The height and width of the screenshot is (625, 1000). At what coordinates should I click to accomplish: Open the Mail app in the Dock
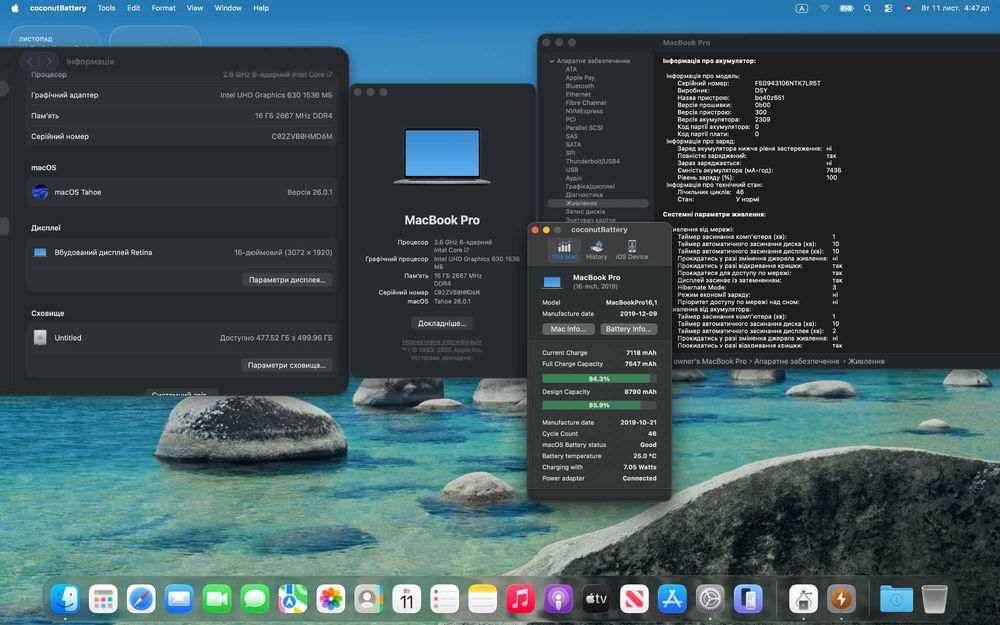179,599
